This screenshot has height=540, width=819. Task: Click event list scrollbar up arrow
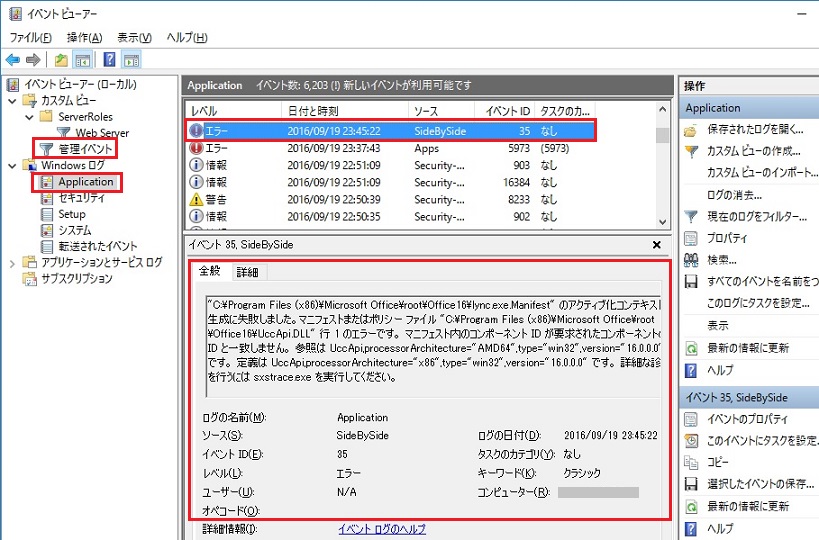click(662, 110)
